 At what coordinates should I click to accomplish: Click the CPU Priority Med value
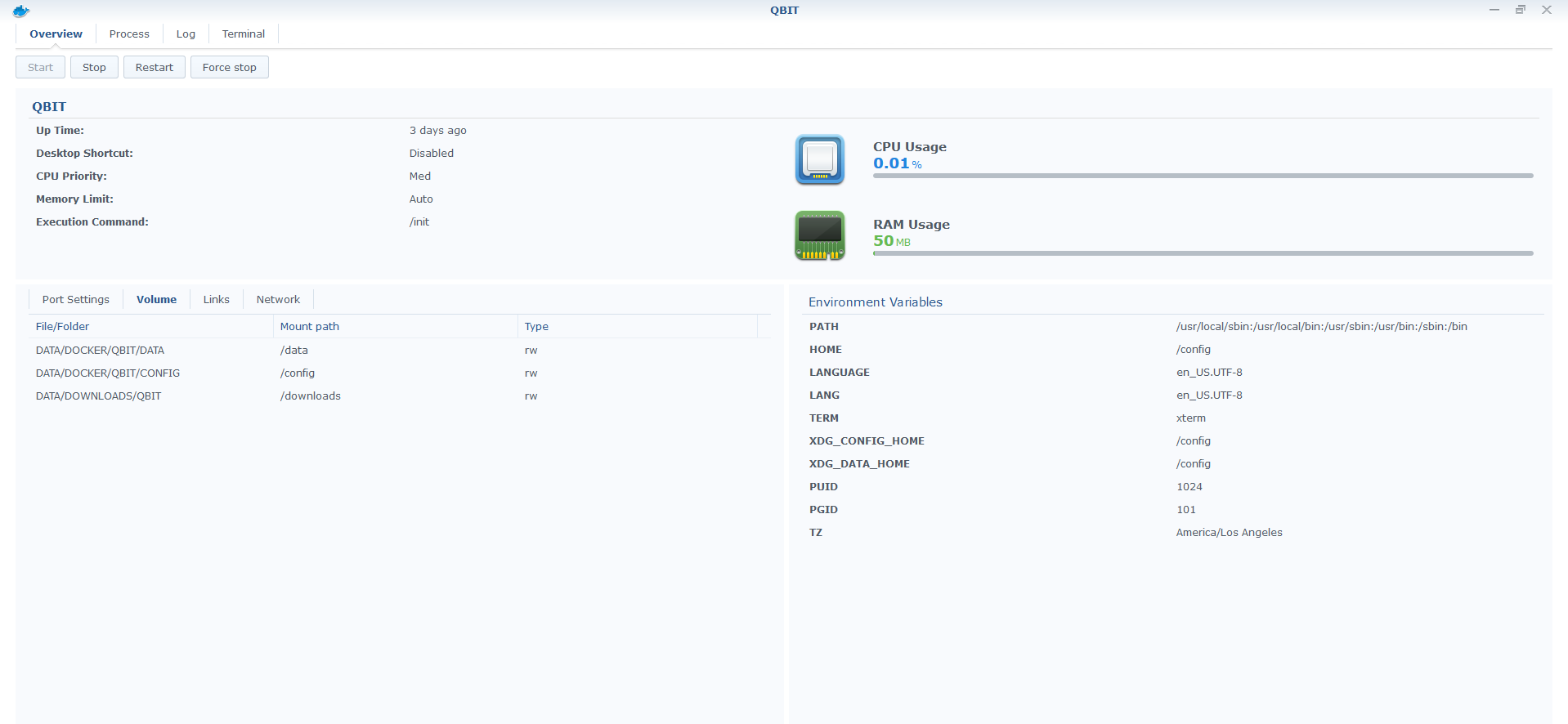(x=420, y=176)
